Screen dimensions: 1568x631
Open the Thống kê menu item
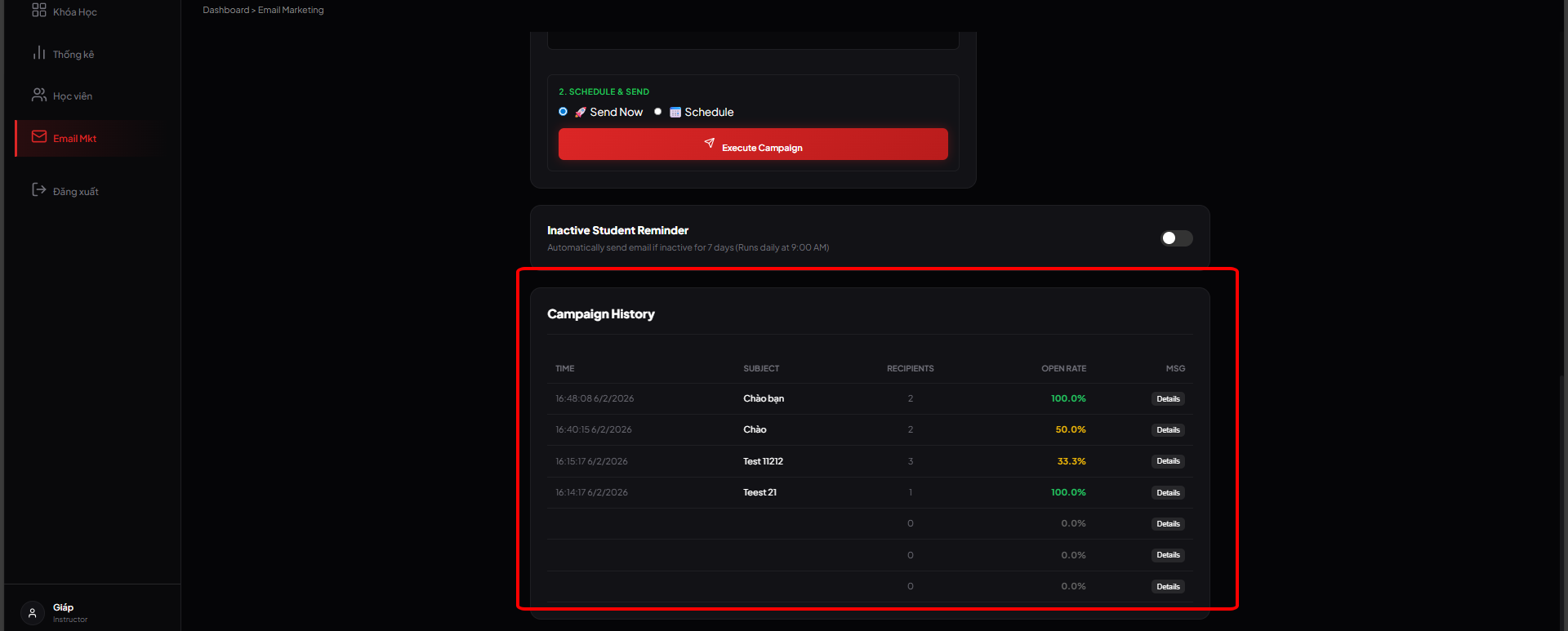(73, 55)
